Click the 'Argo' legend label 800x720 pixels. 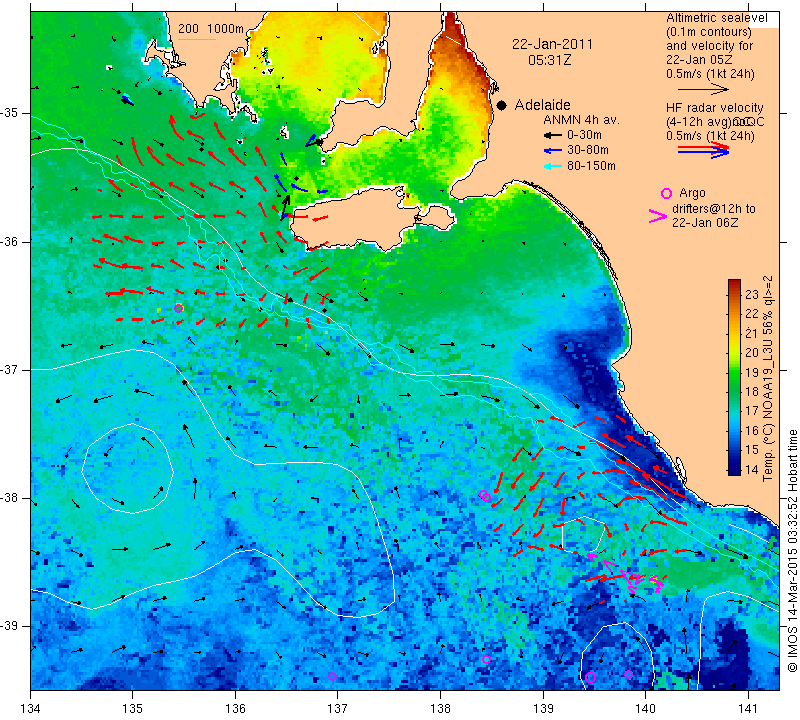click(692, 193)
